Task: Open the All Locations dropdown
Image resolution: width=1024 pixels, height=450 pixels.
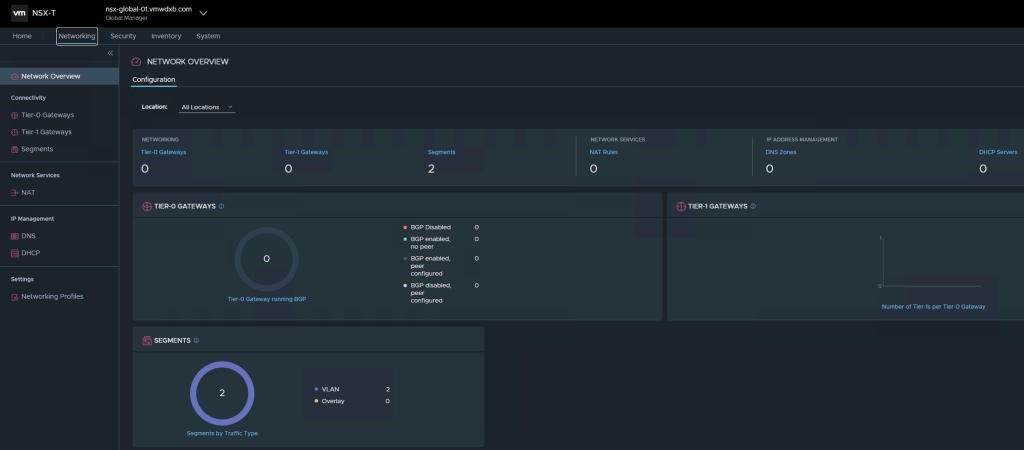Action: [207, 106]
